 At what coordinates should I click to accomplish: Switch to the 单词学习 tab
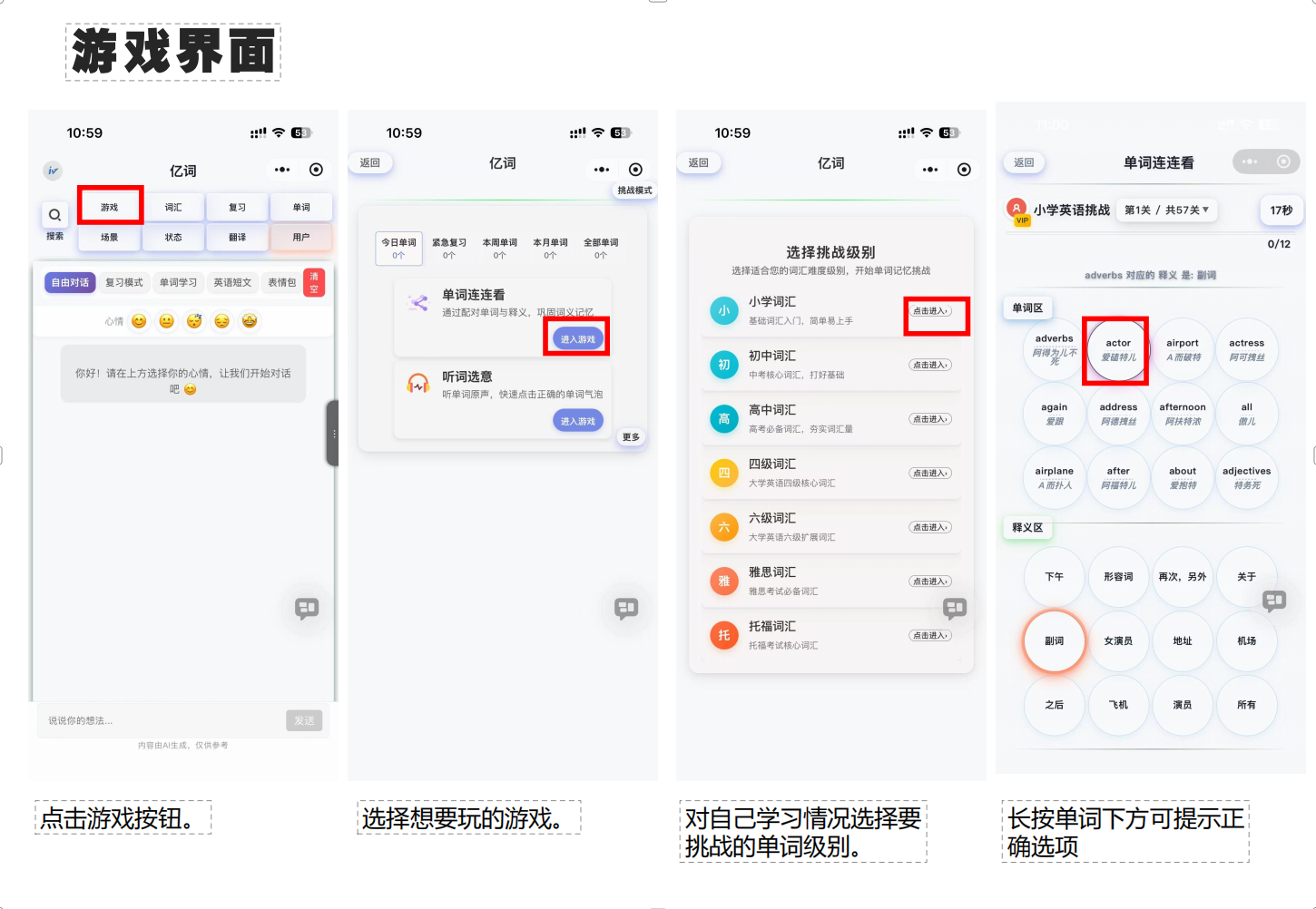(179, 282)
